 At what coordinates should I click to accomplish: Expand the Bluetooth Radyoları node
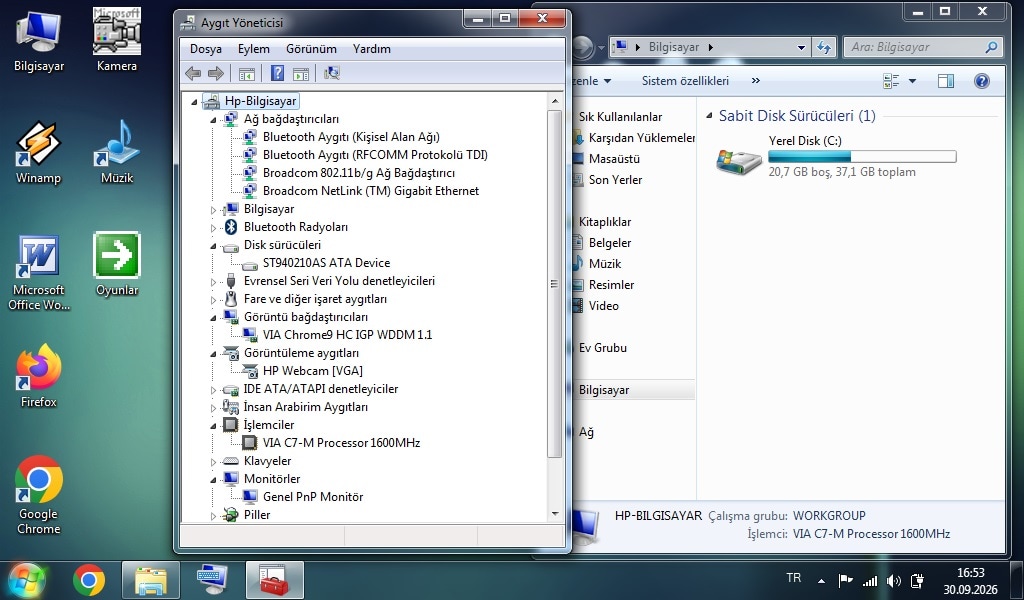click(x=214, y=228)
